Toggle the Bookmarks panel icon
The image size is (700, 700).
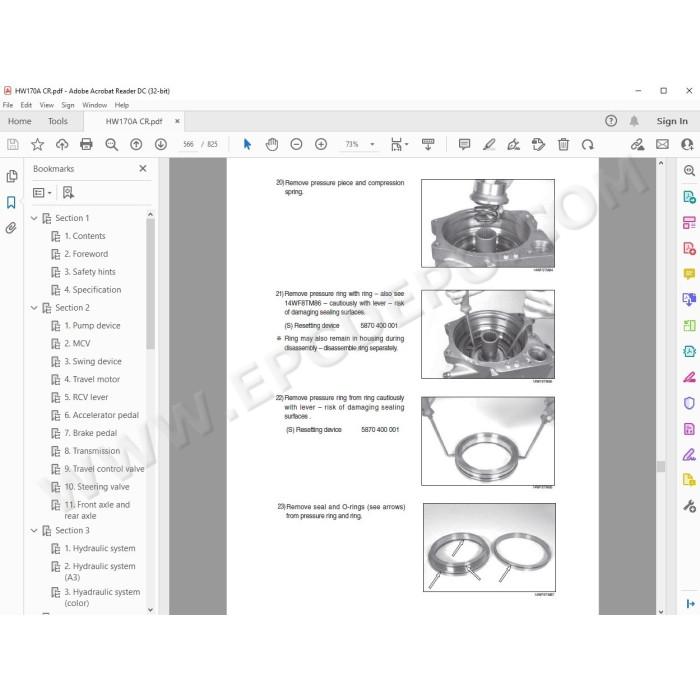coord(11,202)
